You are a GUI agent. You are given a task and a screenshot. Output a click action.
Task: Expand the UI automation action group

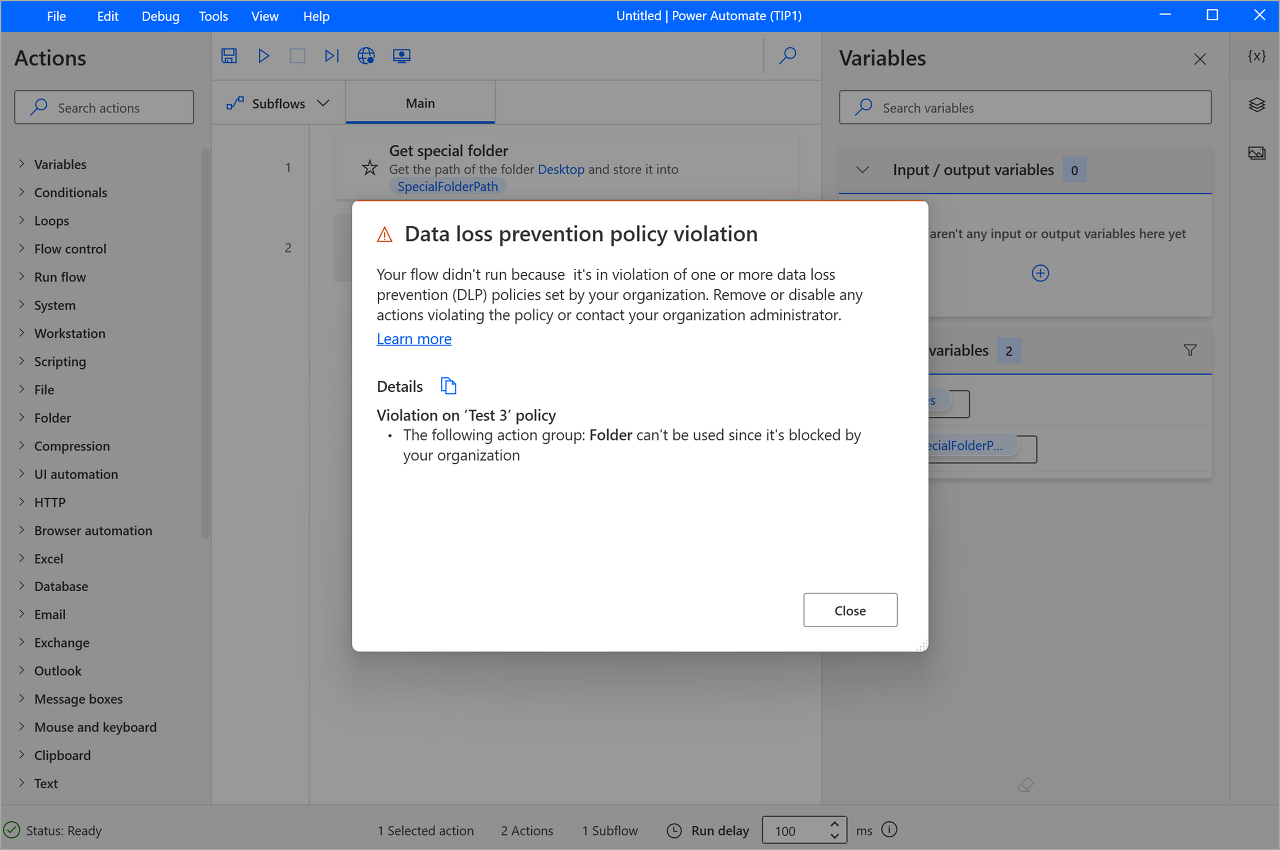[x=22, y=474]
